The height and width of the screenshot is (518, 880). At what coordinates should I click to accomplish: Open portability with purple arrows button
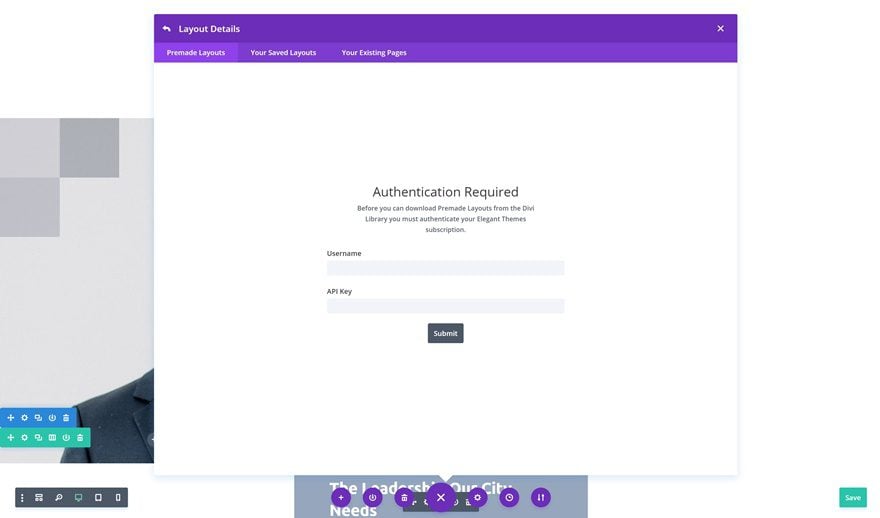click(541, 498)
